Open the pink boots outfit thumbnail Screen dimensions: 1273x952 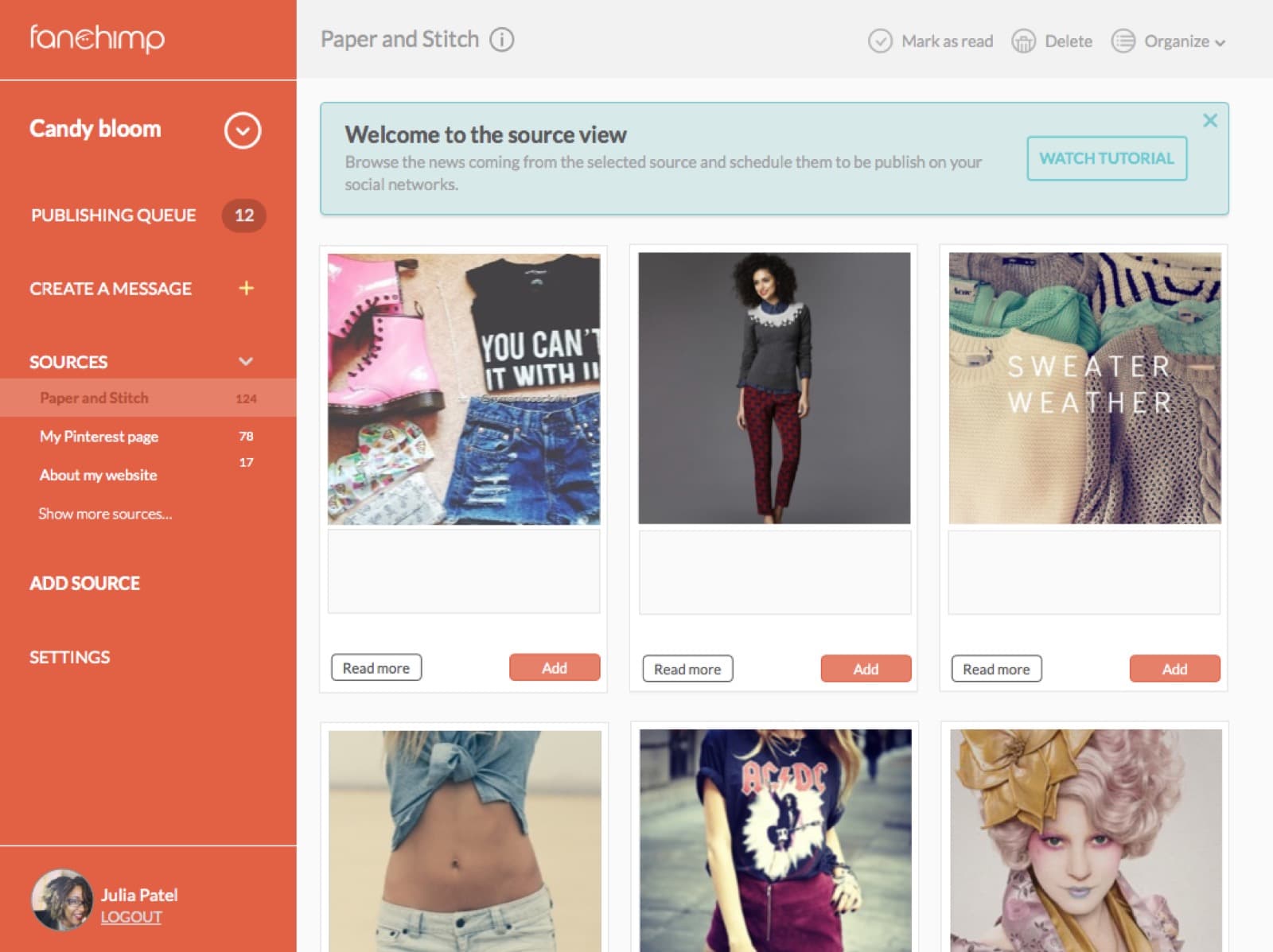[x=464, y=389]
